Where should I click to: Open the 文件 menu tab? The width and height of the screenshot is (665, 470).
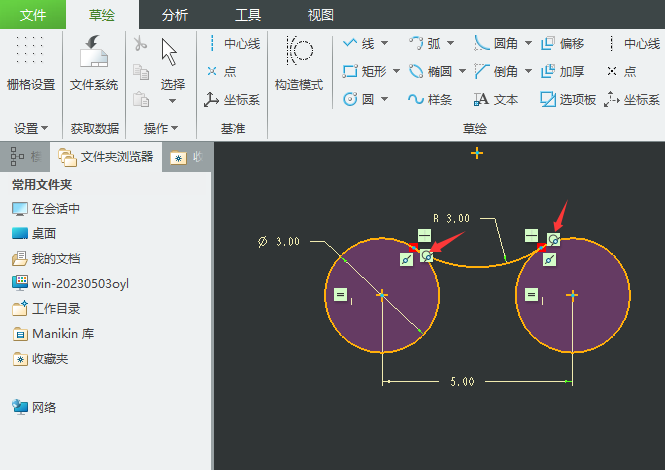click(33, 15)
